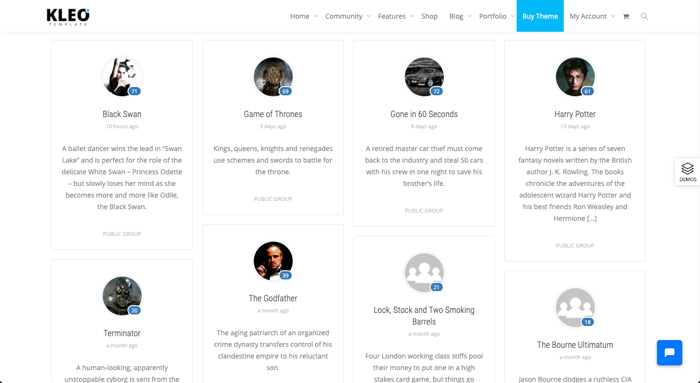Expand the Home menu chevron

pos(315,16)
